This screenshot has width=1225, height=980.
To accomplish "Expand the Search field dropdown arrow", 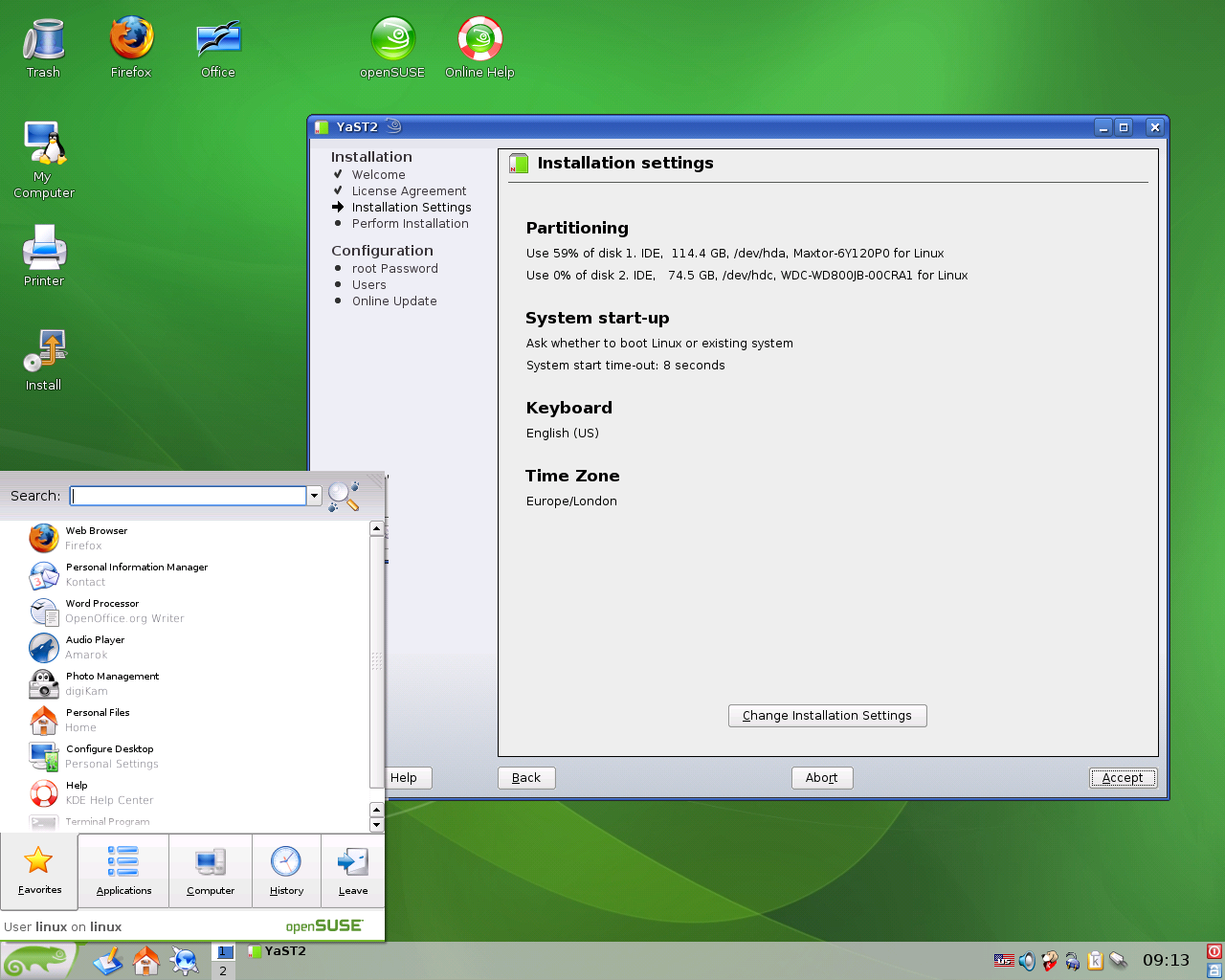I will (x=314, y=496).
